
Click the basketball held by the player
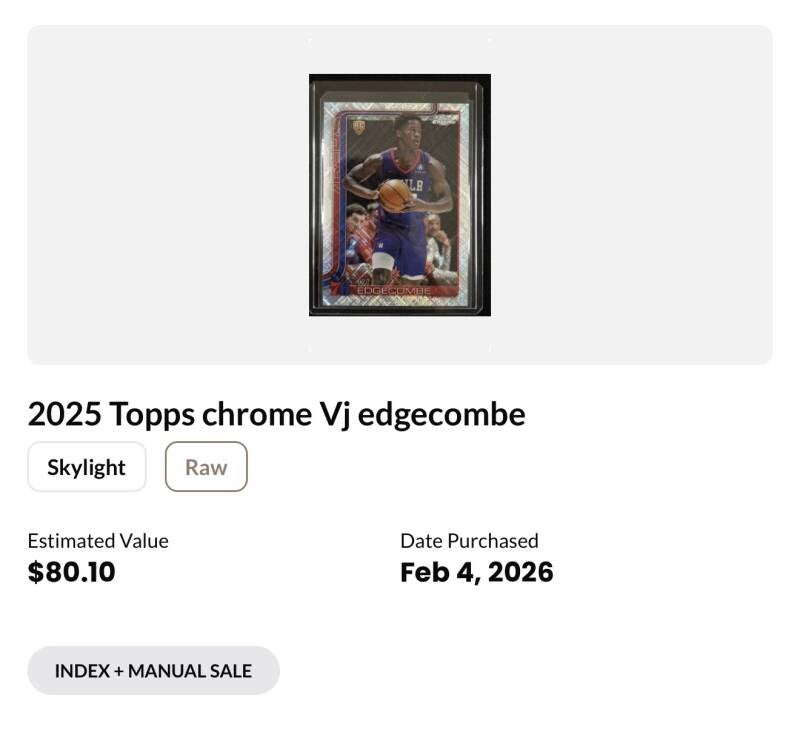point(394,194)
